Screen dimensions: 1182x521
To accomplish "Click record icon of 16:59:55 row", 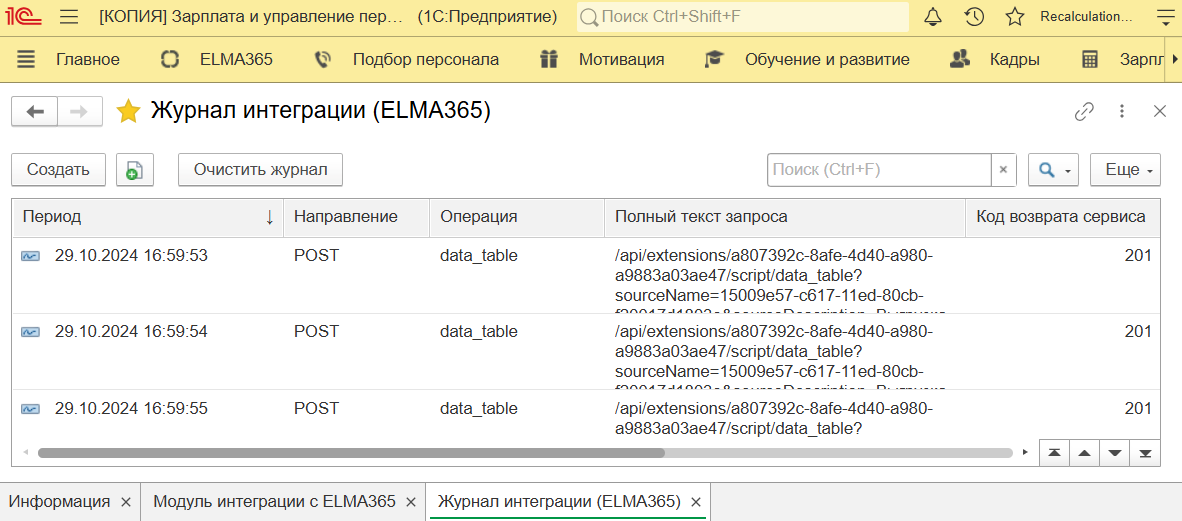I will point(30,409).
